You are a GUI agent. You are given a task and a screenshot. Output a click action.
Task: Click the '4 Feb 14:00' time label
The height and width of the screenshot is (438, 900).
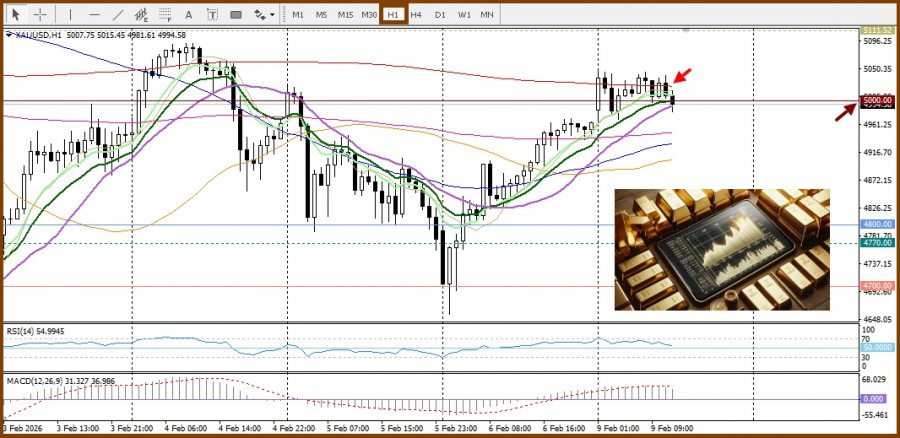241,428
